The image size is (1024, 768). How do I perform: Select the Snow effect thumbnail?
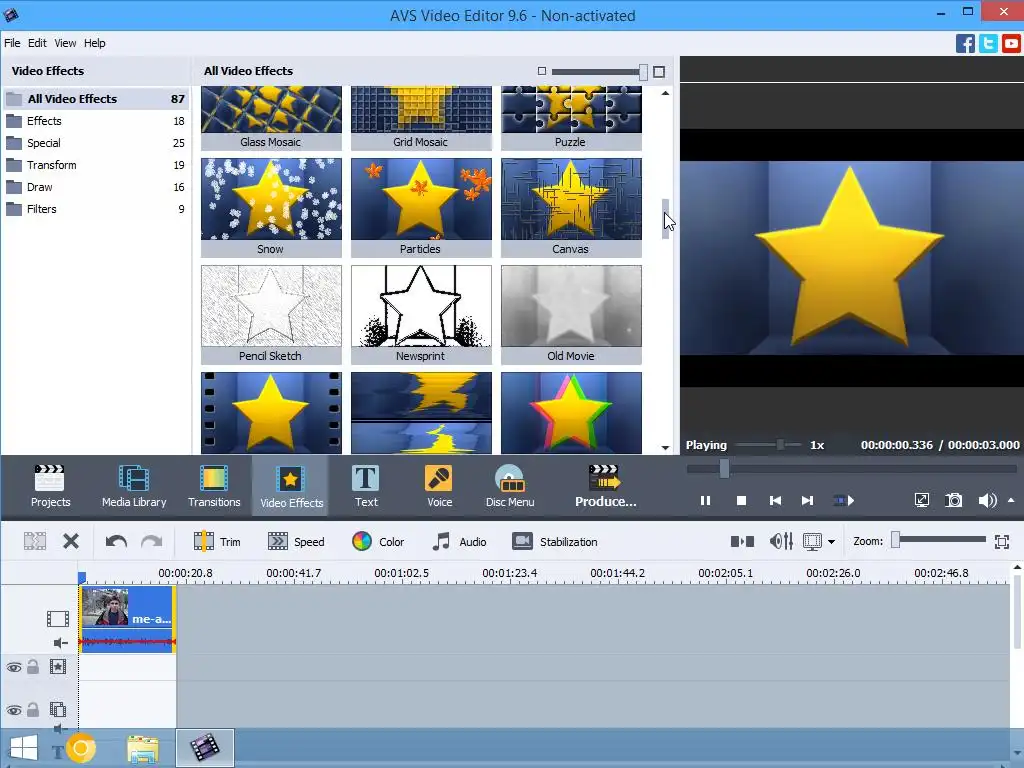pos(271,208)
